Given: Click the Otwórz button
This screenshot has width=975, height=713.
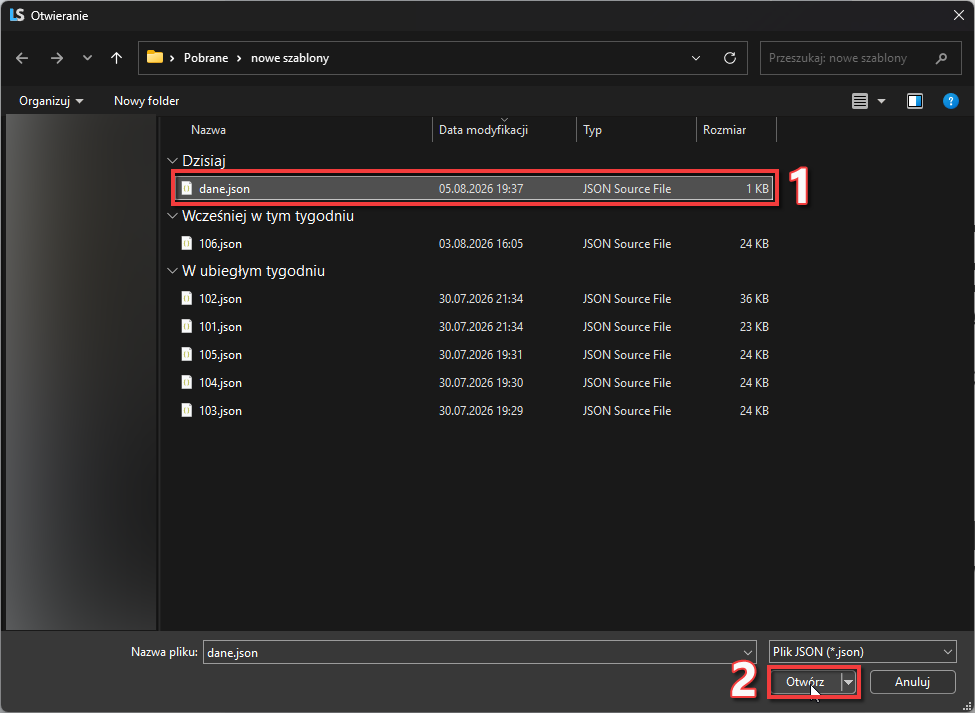Looking at the screenshot, I should tap(805, 682).
